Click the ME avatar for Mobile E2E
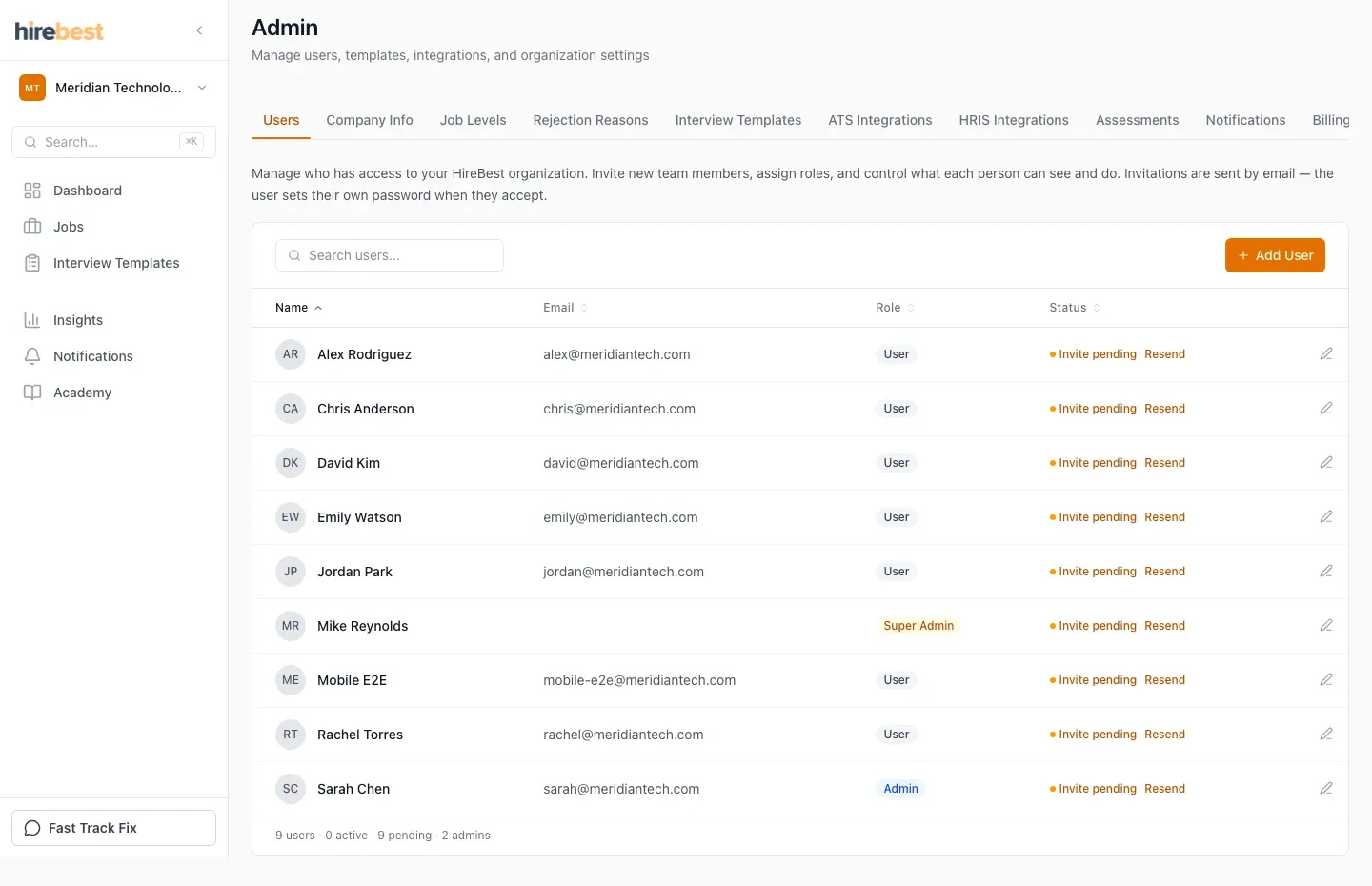 click(291, 680)
